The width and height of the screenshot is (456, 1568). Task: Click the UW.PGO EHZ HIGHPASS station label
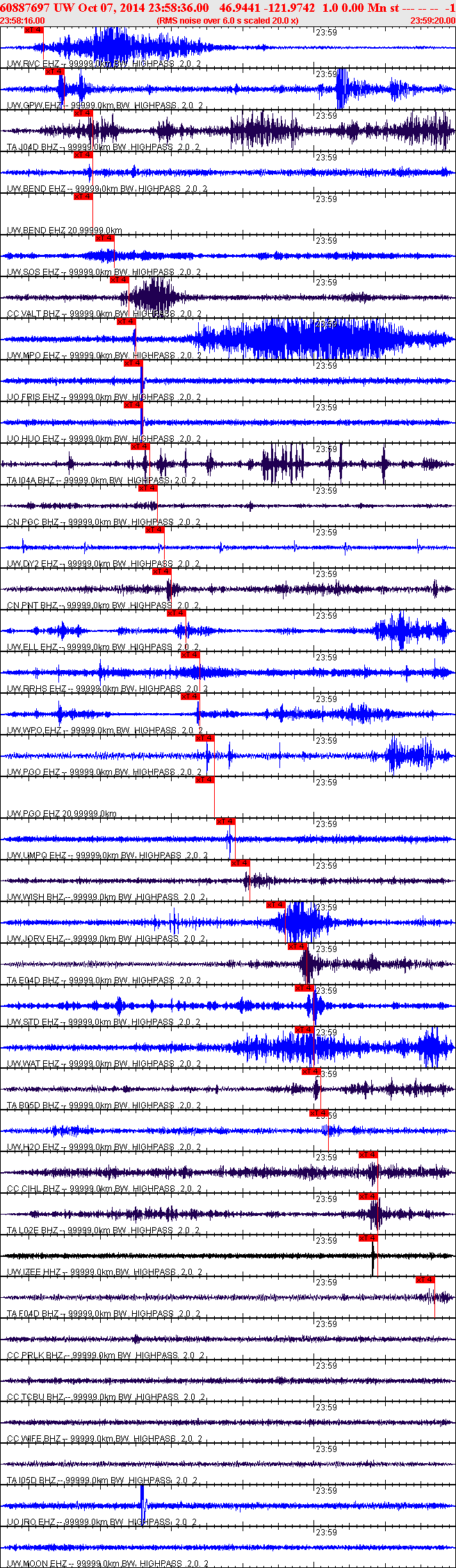point(104,772)
